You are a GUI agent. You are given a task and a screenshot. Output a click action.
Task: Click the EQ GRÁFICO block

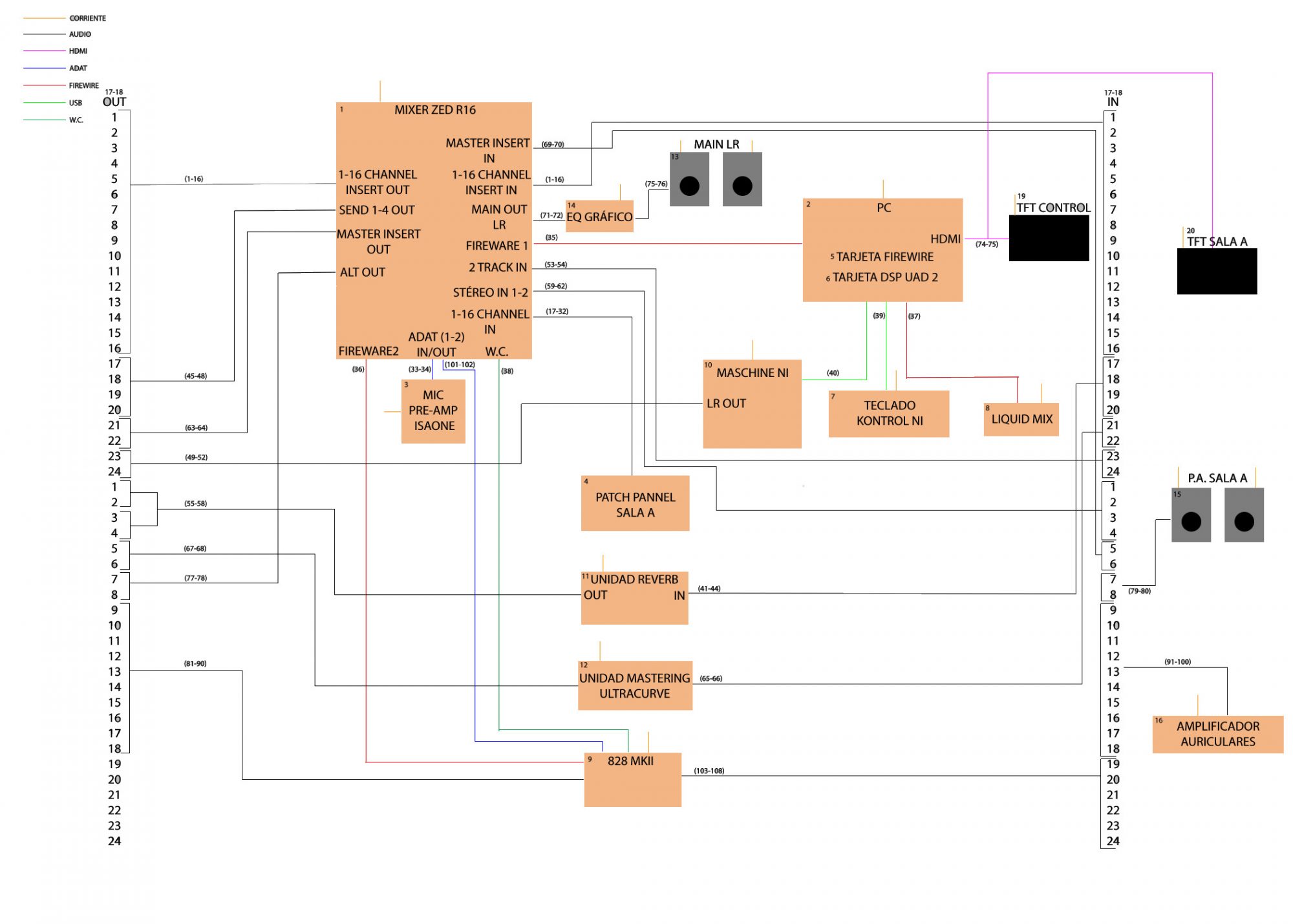[x=599, y=217]
